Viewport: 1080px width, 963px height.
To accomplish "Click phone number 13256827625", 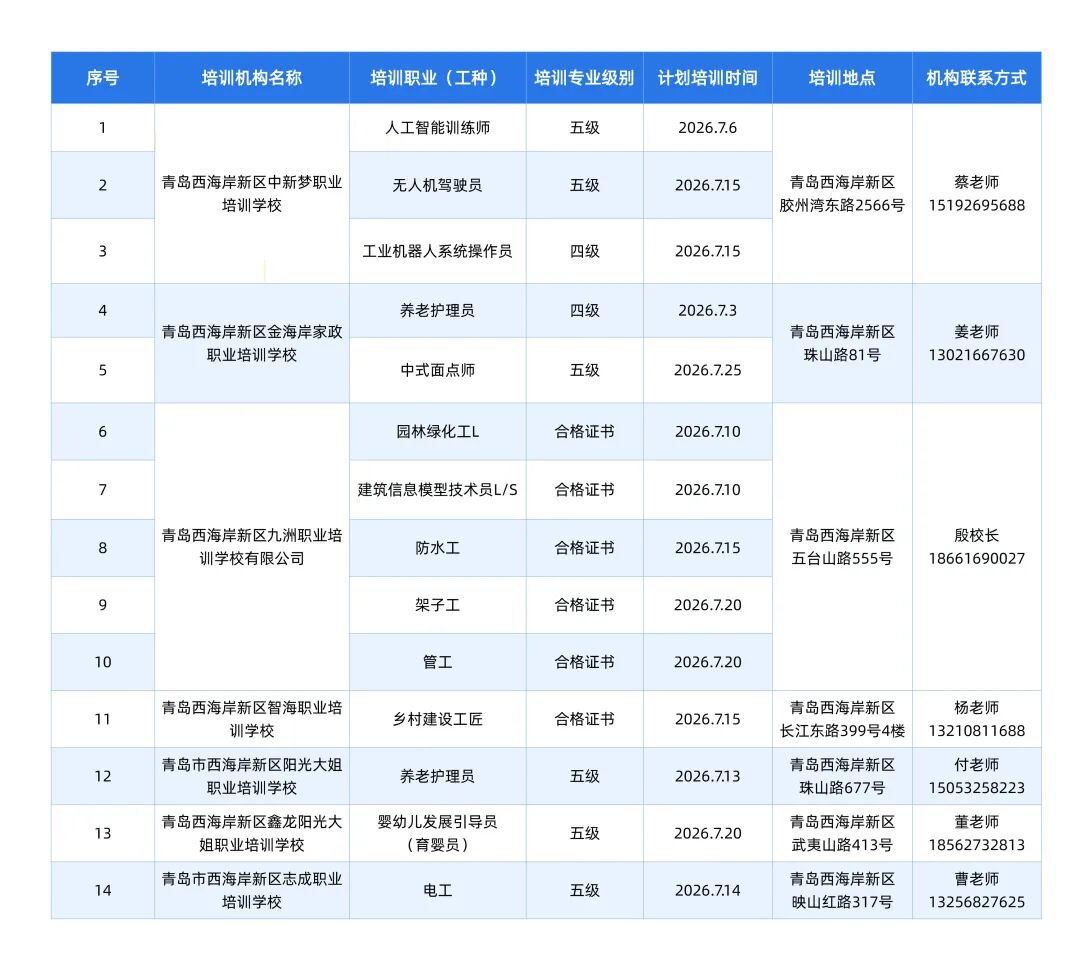I will pyautogui.click(x=976, y=902).
